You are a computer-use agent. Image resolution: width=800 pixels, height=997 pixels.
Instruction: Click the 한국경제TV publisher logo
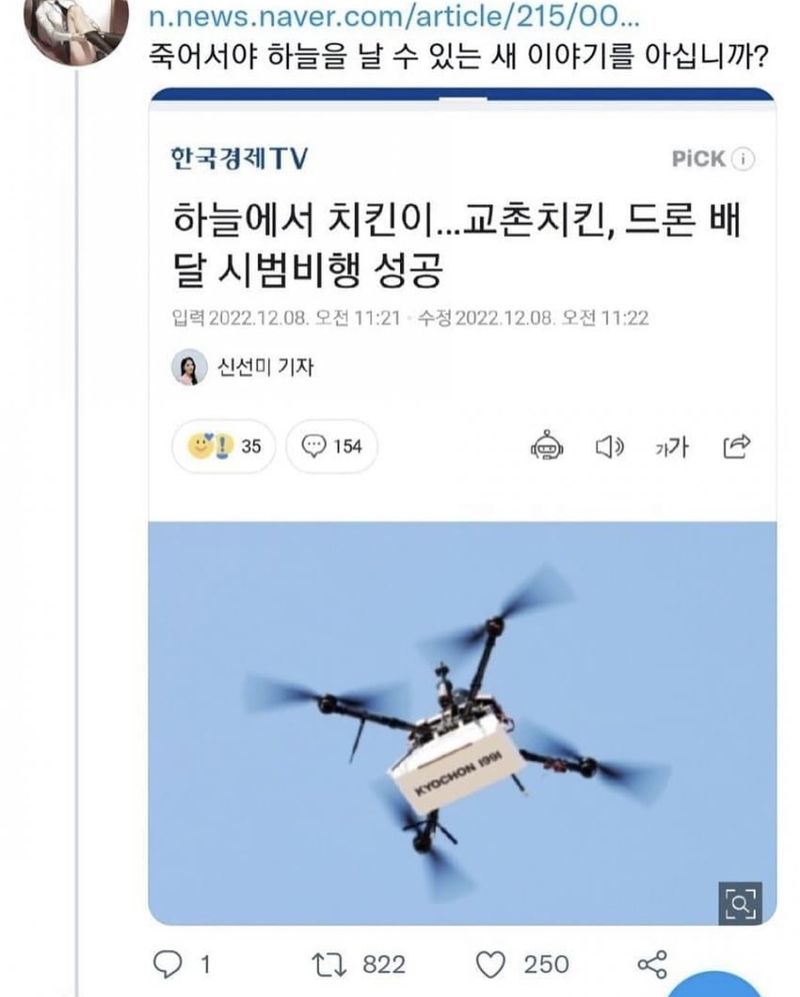pyautogui.click(x=239, y=158)
